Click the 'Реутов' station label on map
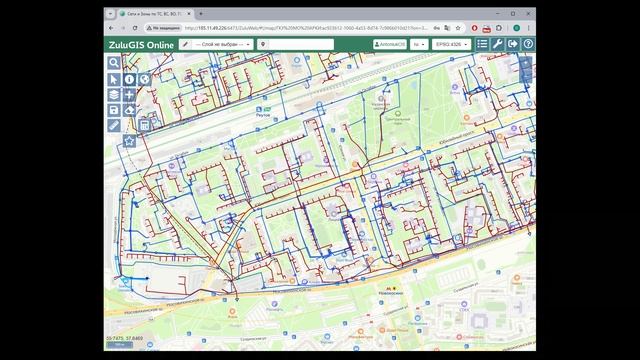 pos(263,115)
